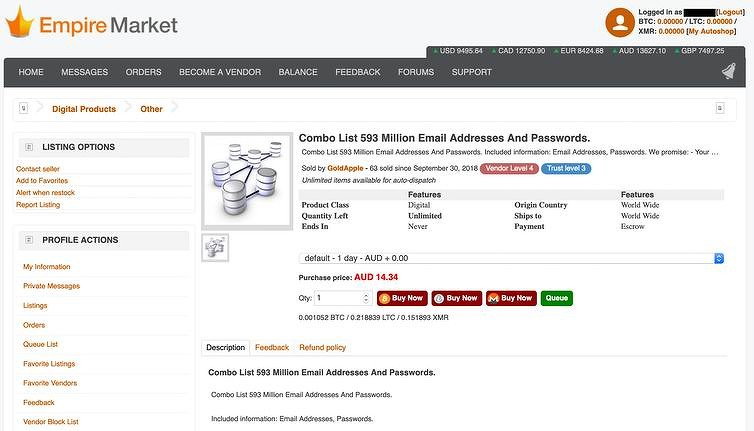The width and height of the screenshot is (754, 431).
Task: Open FORUMS in navigation bar
Action: click(x=416, y=72)
